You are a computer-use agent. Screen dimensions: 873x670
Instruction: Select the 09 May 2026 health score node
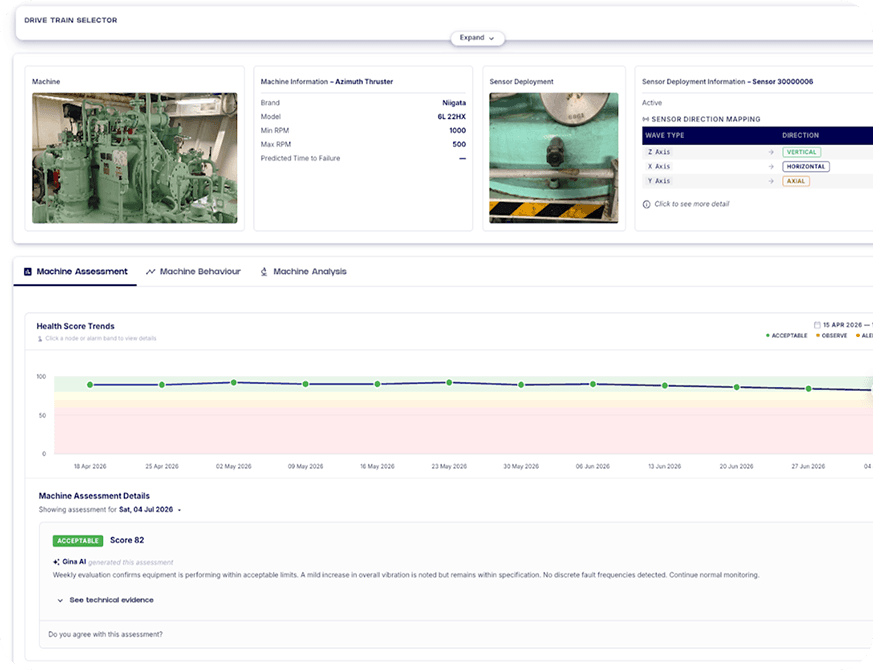point(306,384)
